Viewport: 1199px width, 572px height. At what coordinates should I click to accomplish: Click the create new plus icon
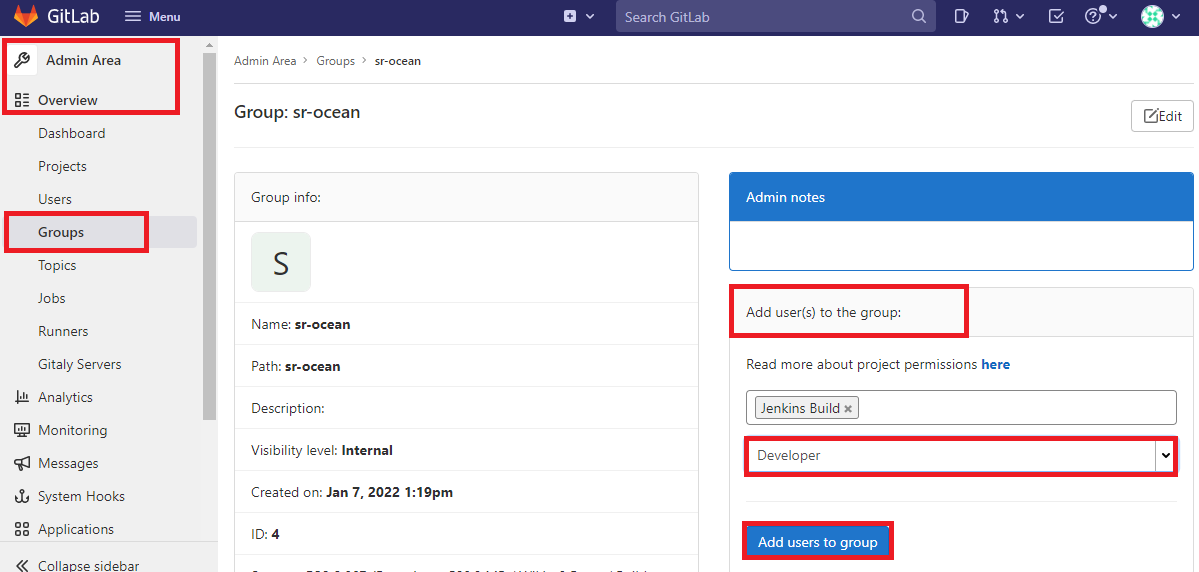click(570, 16)
